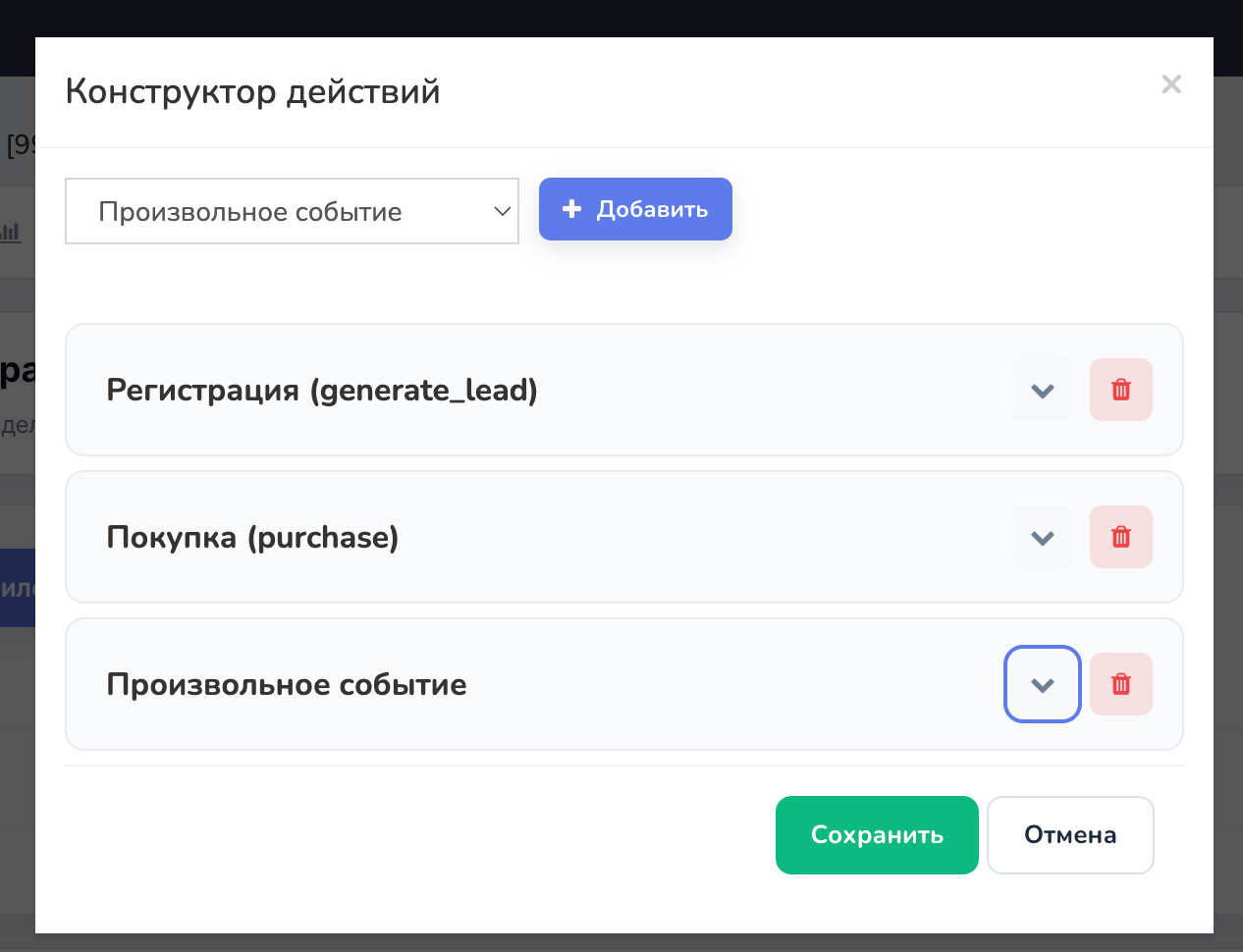Expand the Регистрация (generate_lead) chevron
Viewport: 1243px width, 952px height.
[1043, 390]
